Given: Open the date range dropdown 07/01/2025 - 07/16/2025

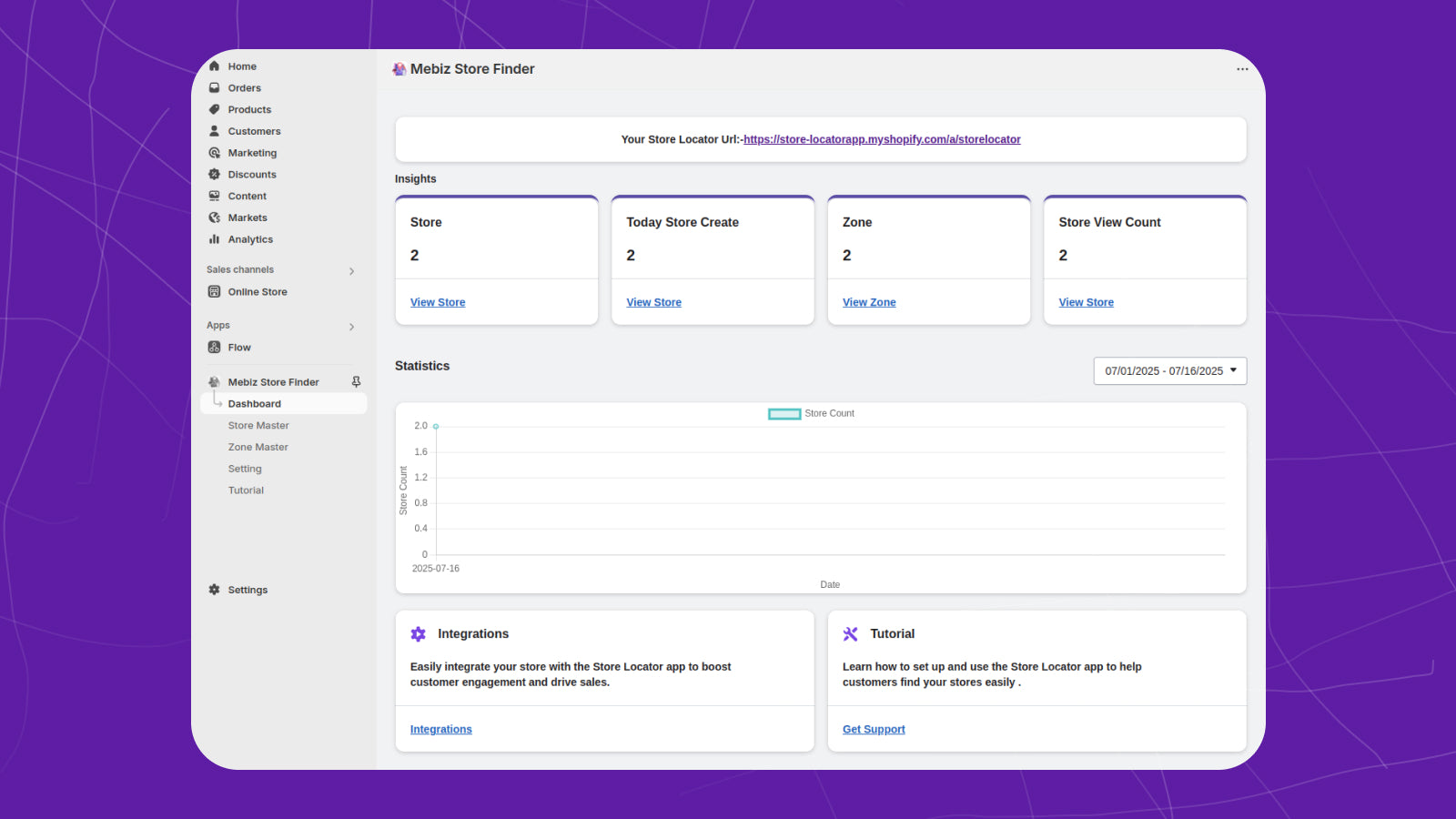Looking at the screenshot, I should point(1170,371).
